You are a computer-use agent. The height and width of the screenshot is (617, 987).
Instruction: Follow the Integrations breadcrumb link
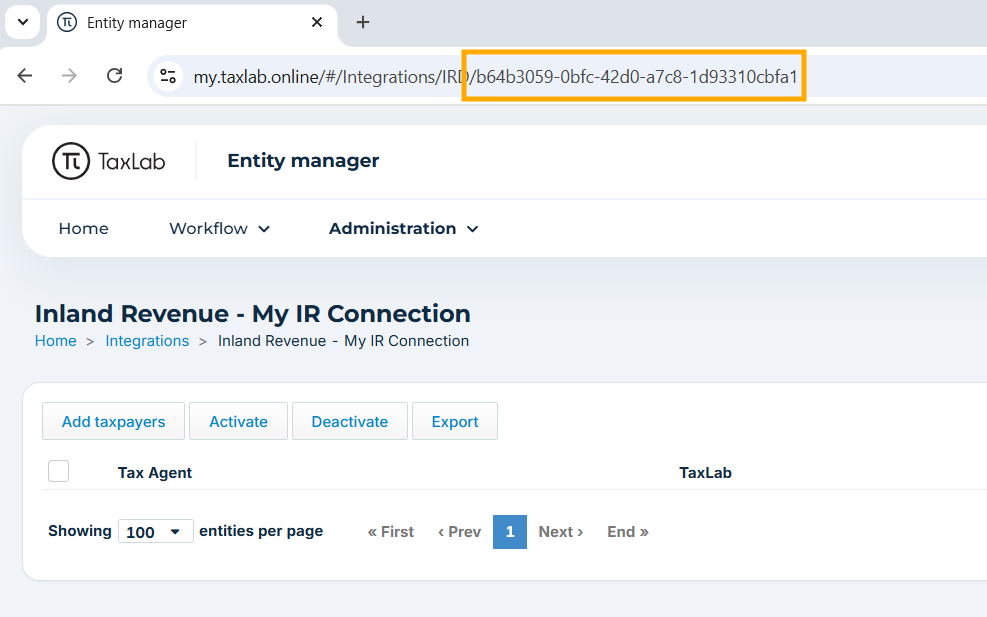tap(147, 341)
